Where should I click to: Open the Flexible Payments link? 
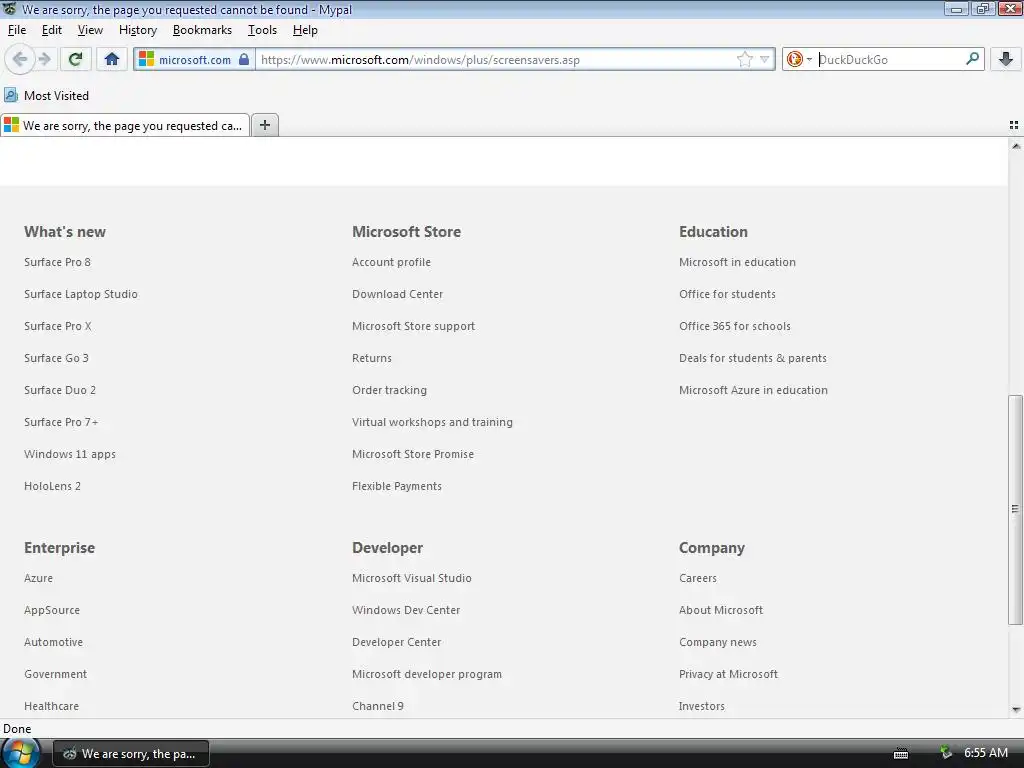[396, 486]
